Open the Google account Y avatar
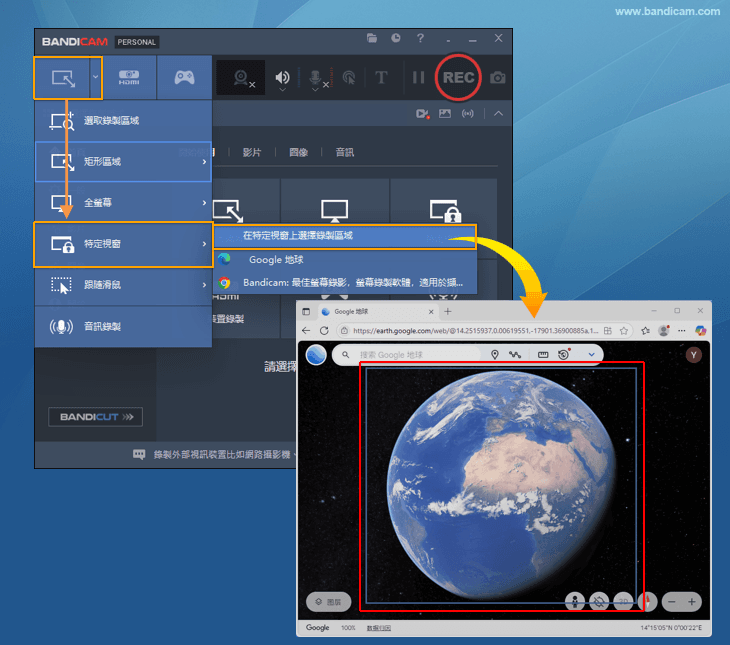Viewport: 730px width, 645px height. coord(694,355)
